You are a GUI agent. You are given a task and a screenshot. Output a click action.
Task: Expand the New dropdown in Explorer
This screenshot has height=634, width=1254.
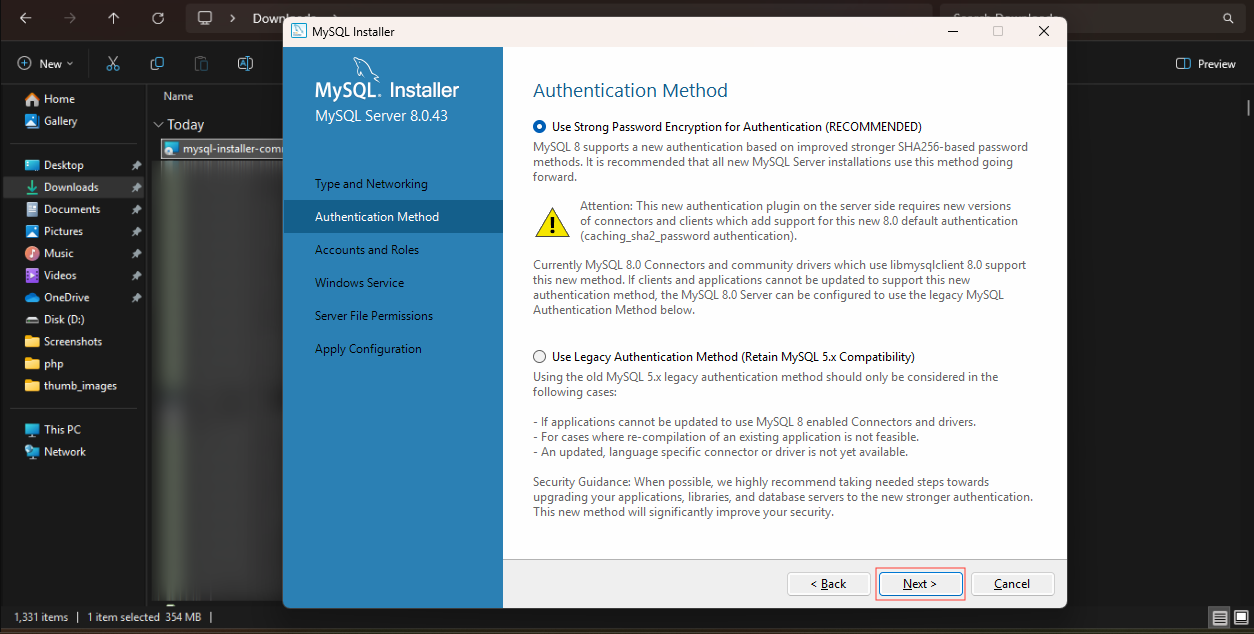45,64
